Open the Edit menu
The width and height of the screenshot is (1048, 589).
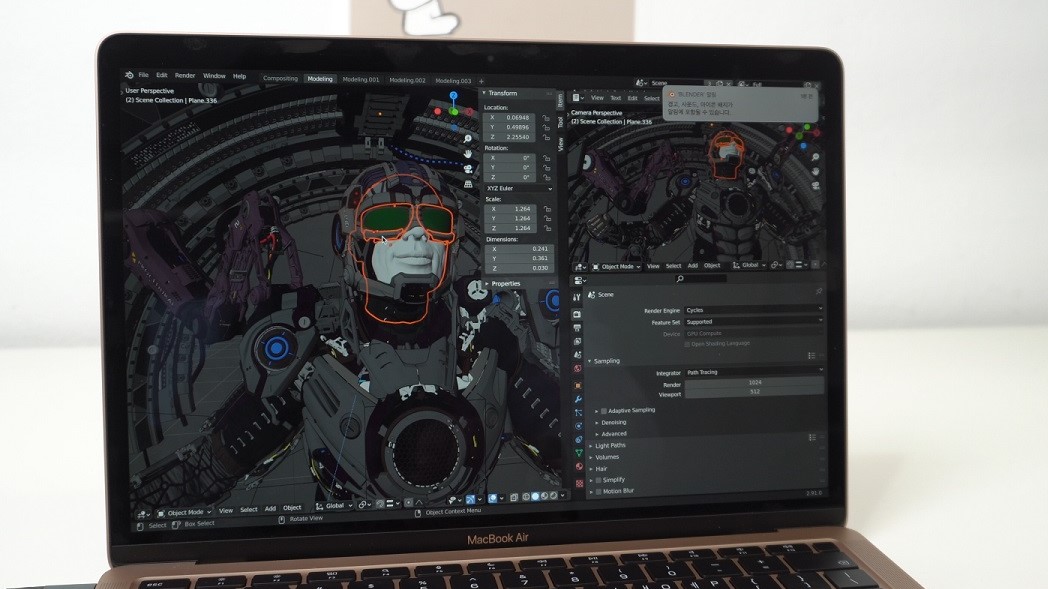(x=162, y=76)
